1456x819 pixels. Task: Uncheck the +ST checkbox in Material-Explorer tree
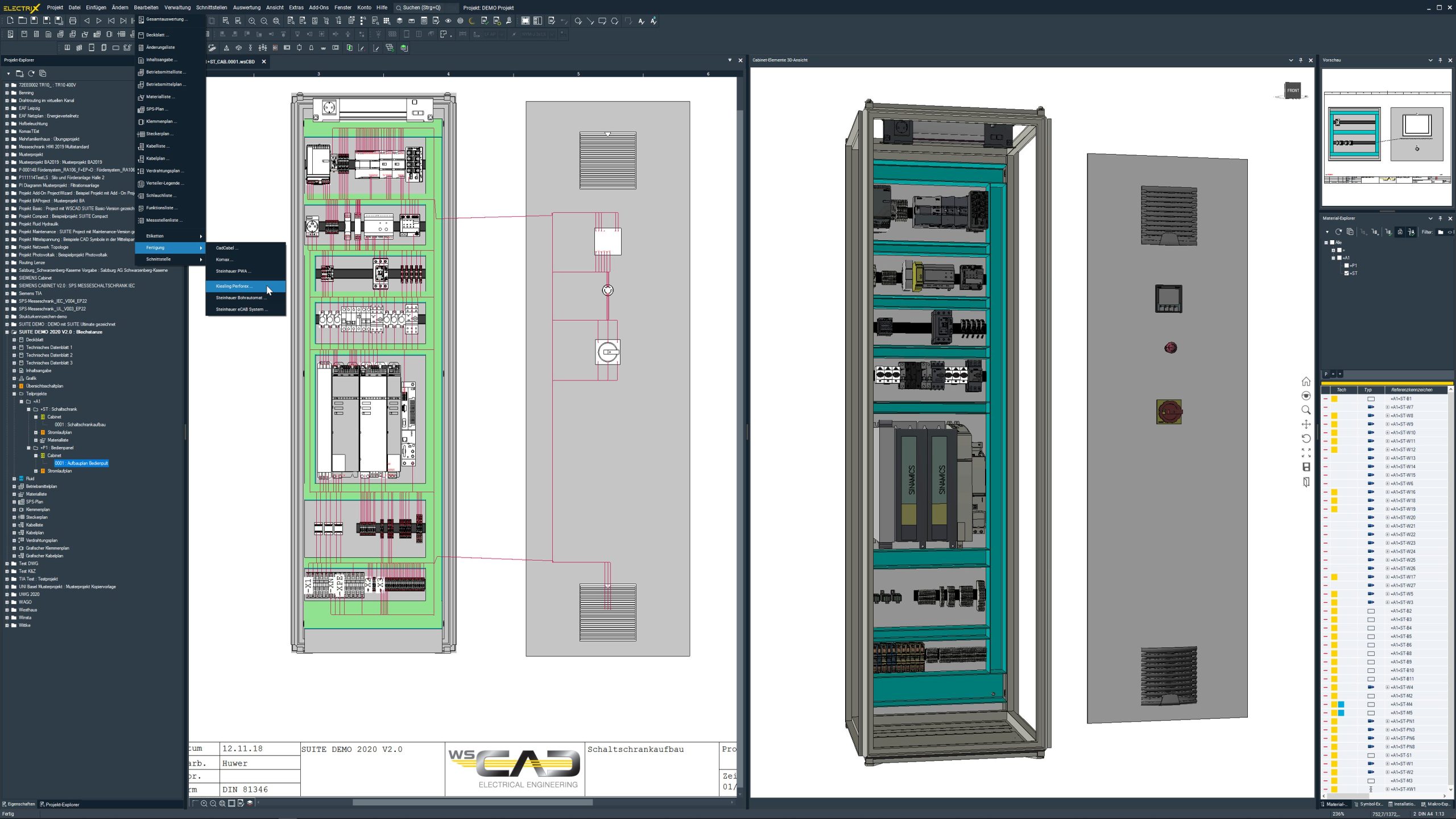click(1346, 274)
